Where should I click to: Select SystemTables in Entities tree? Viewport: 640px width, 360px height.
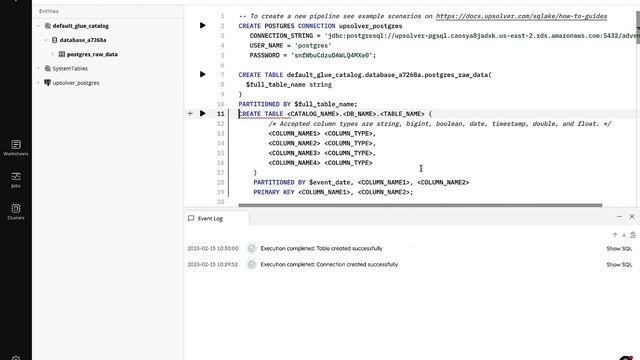70,69
